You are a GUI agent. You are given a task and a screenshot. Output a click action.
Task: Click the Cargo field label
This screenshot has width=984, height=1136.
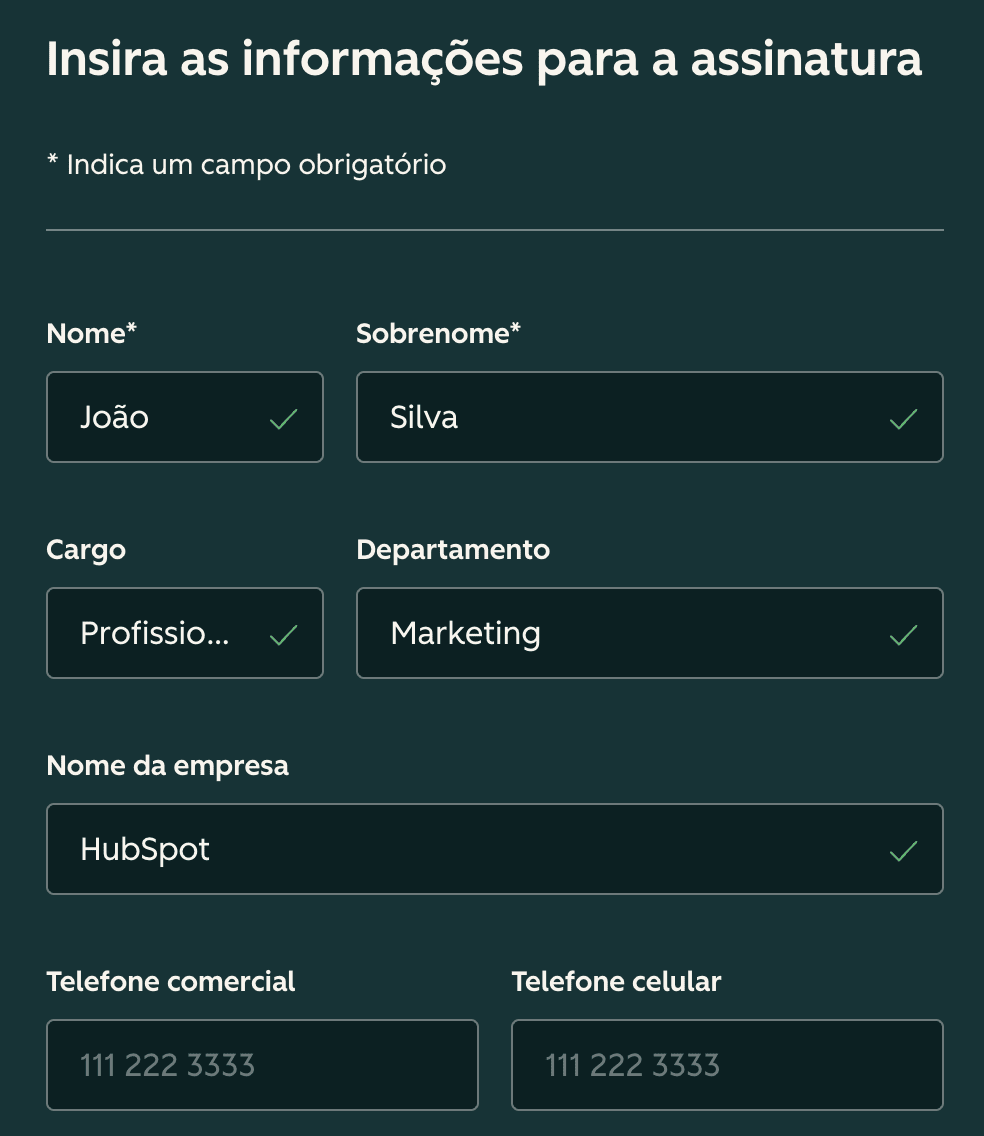pyautogui.click(x=85, y=549)
